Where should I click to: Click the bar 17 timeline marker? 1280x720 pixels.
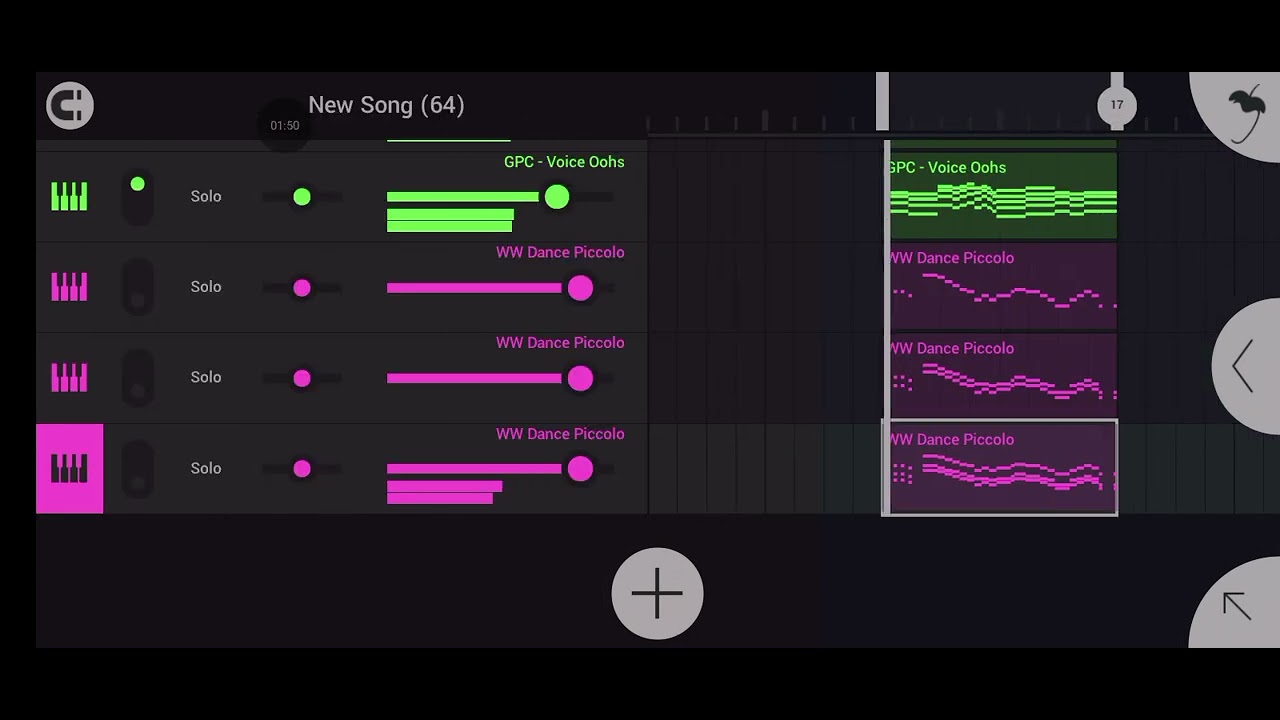(1117, 104)
